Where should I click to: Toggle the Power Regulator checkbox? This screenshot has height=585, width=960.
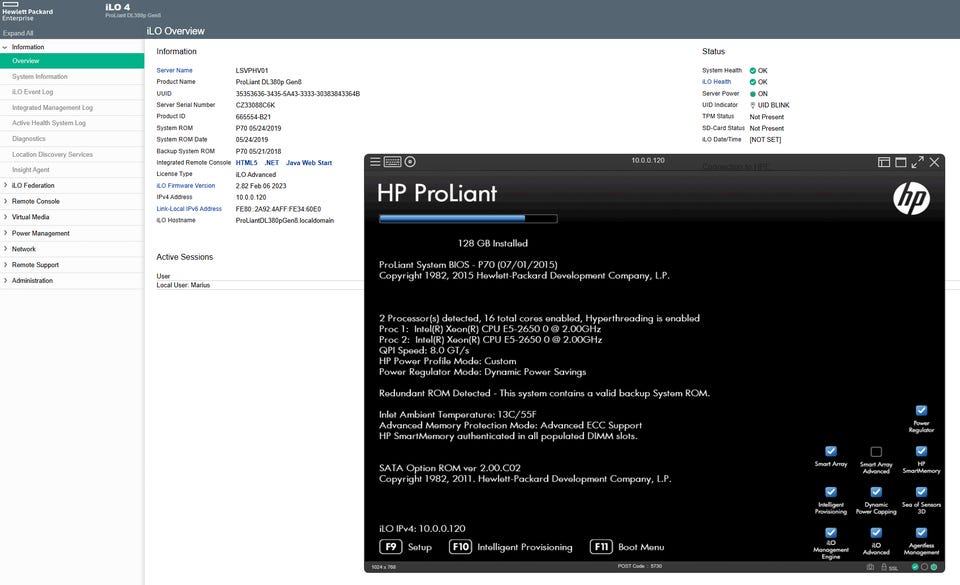pos(921,410)
